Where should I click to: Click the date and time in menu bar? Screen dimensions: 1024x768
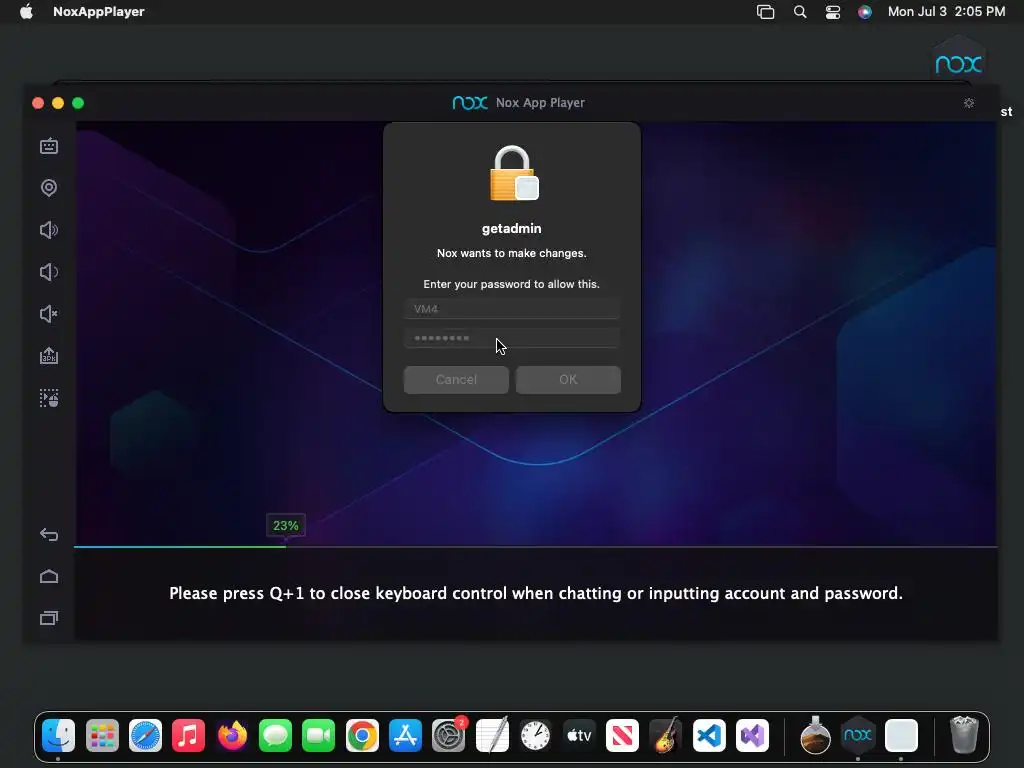pos(946,12)
